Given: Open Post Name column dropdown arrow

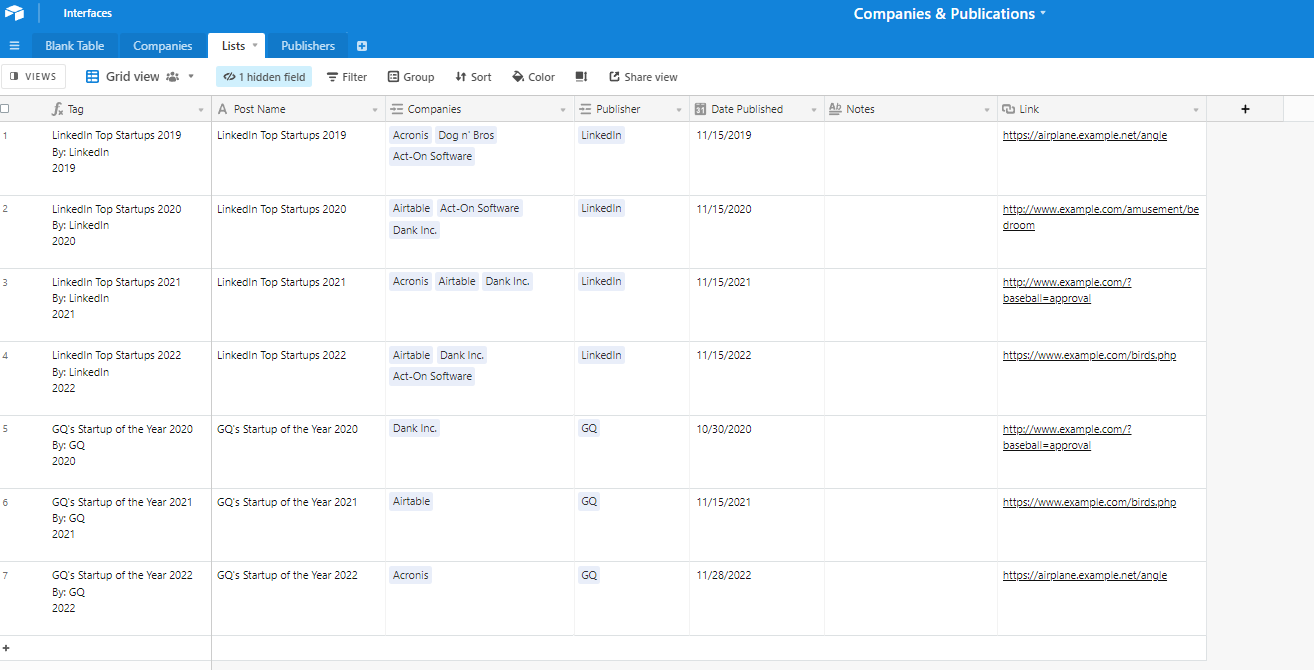Looking at the screenshot, I should 375,110.
